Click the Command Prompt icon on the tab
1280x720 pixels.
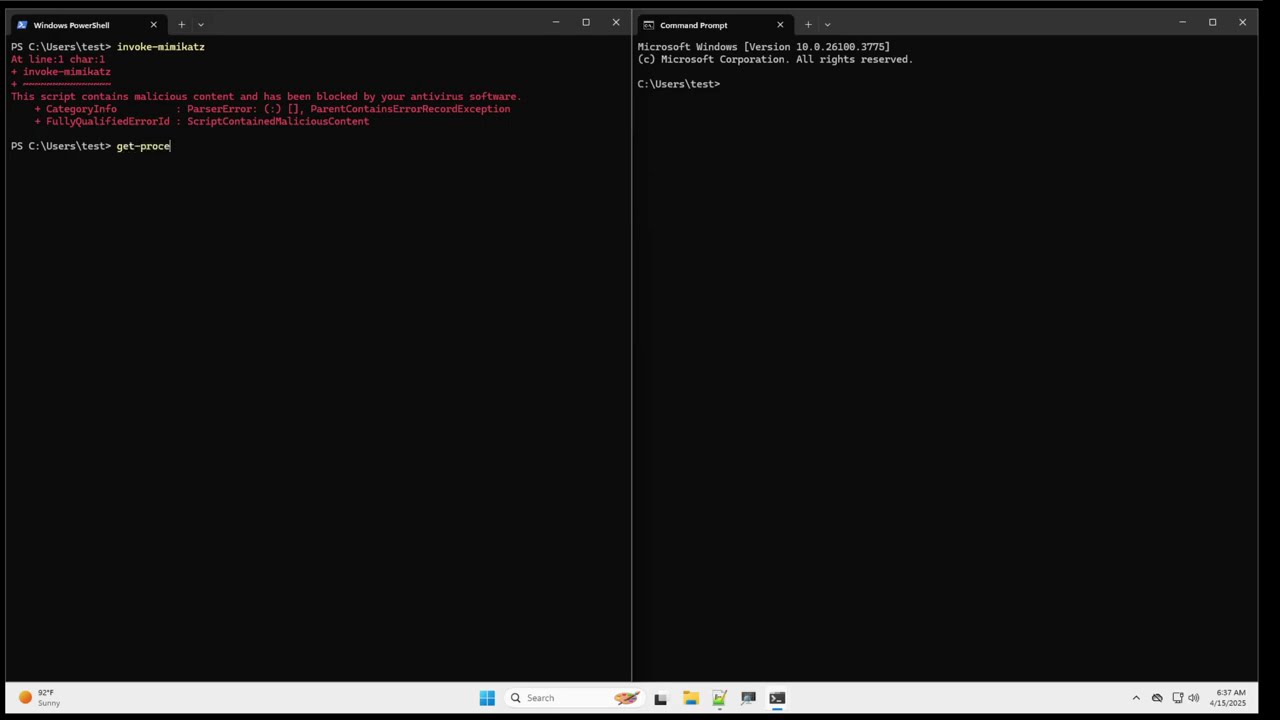tap(648, 25)
